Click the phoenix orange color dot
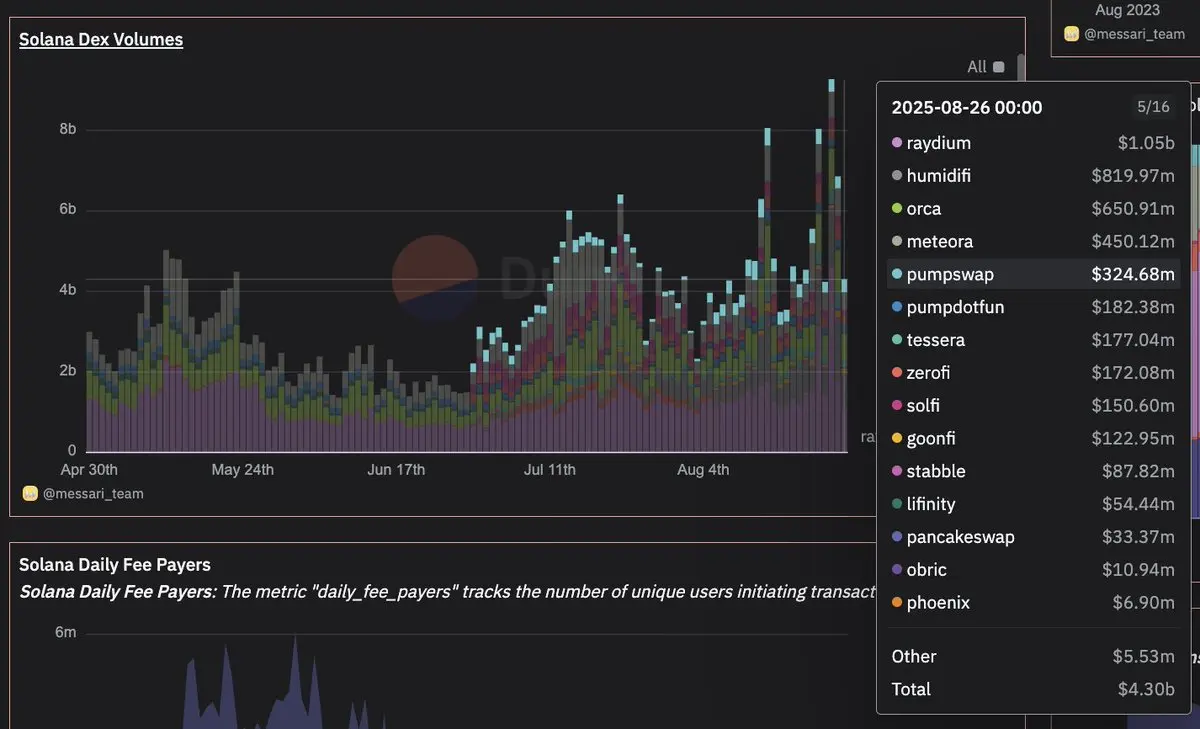This screenshot has height=729, width=1200. click(x=897, y=603)
